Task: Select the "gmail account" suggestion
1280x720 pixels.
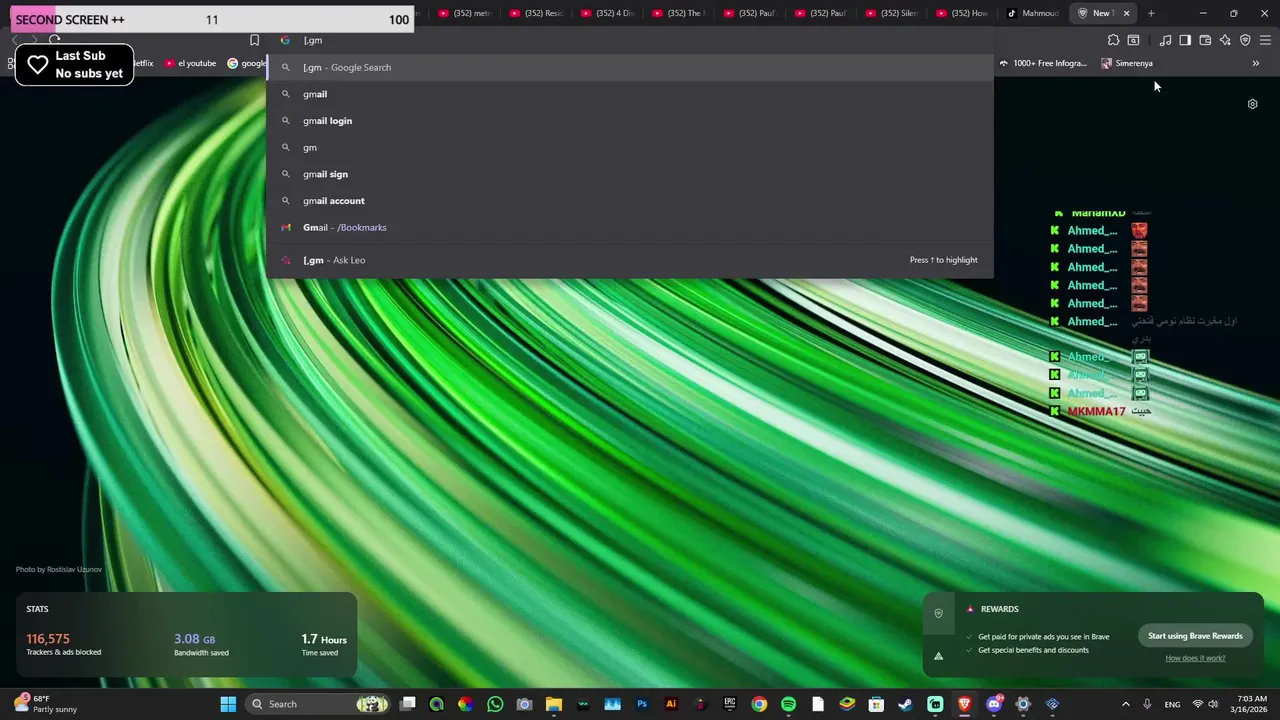Action: click(x=630, y=201)
